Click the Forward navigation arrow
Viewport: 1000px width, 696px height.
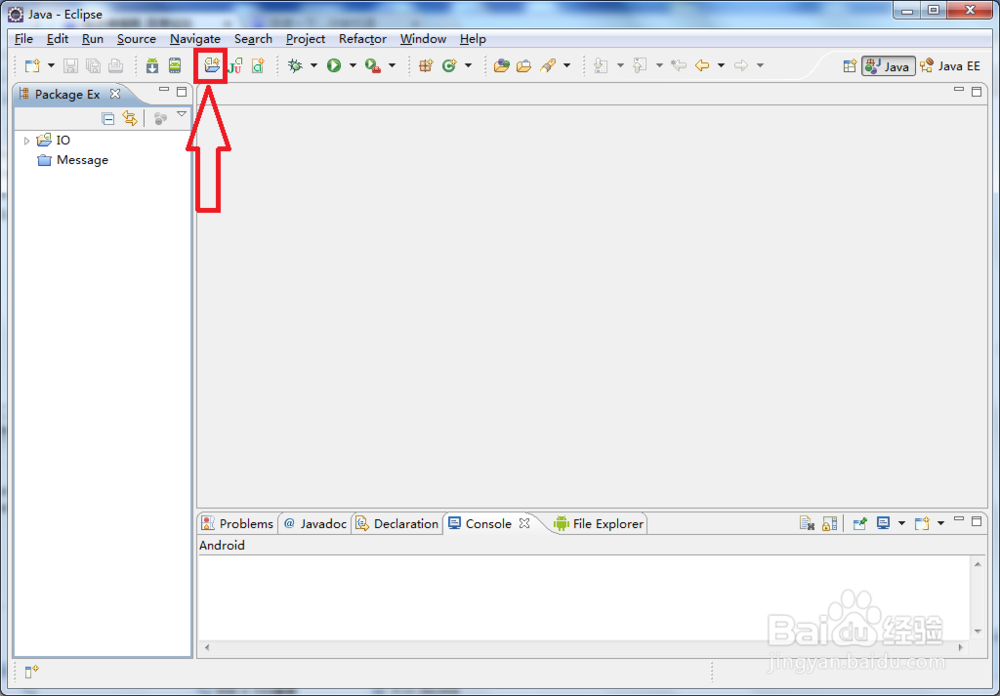pyautogui.click(x=740, y=65)
